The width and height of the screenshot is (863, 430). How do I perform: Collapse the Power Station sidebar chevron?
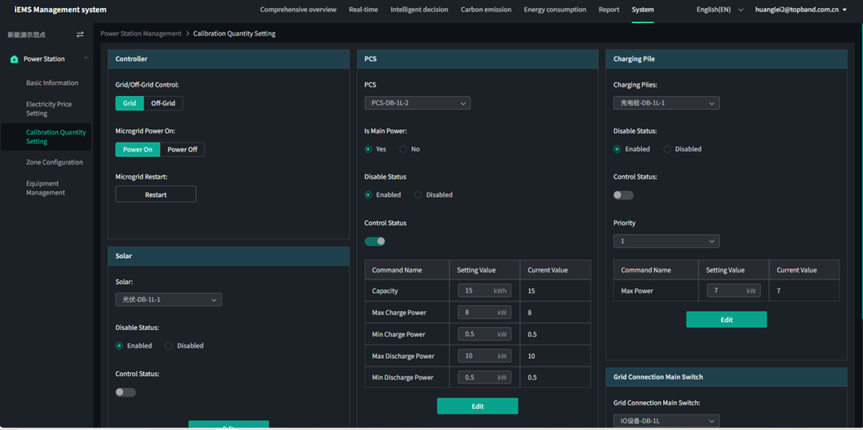click(x=86, y=59)
